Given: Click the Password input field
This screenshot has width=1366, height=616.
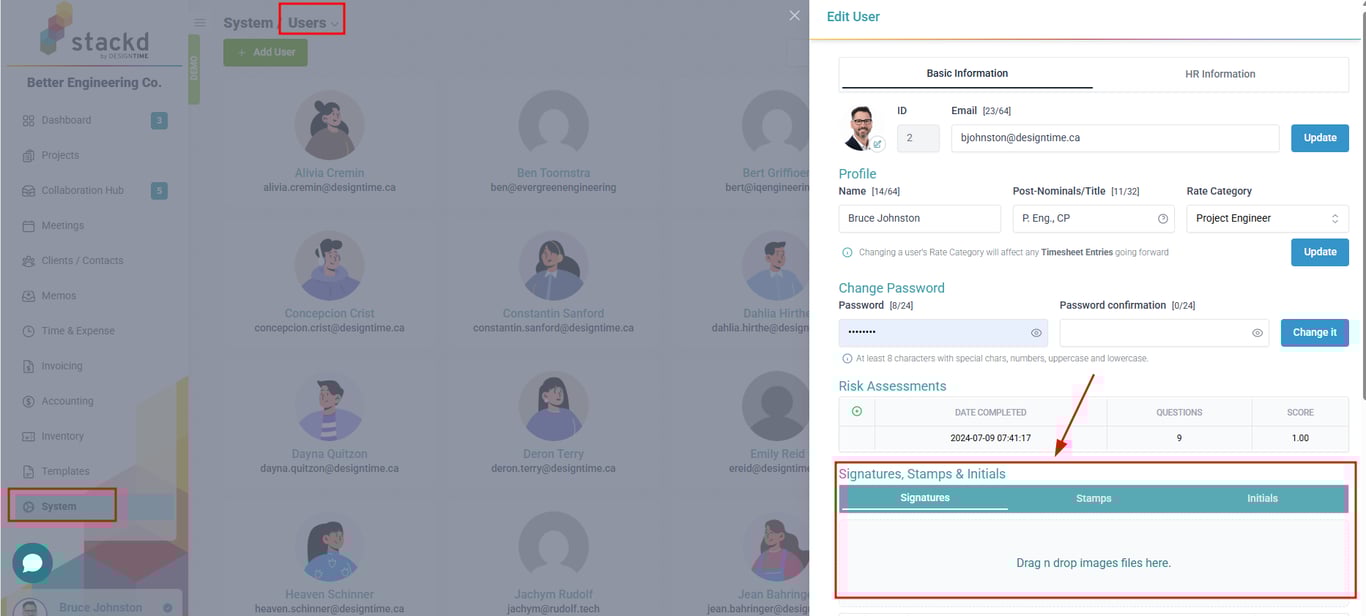Looking at the screenshot, I should click(x=943, y=333).
